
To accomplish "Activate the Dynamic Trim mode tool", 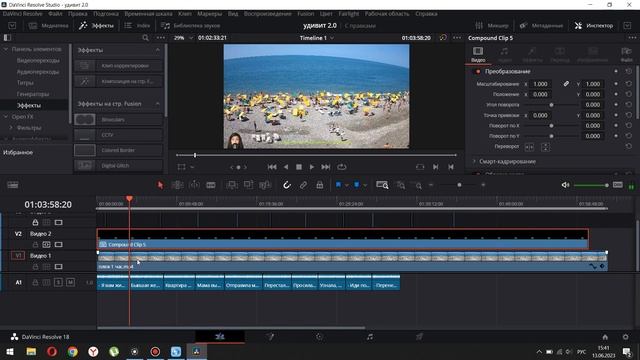I will (x=194, y=185).
